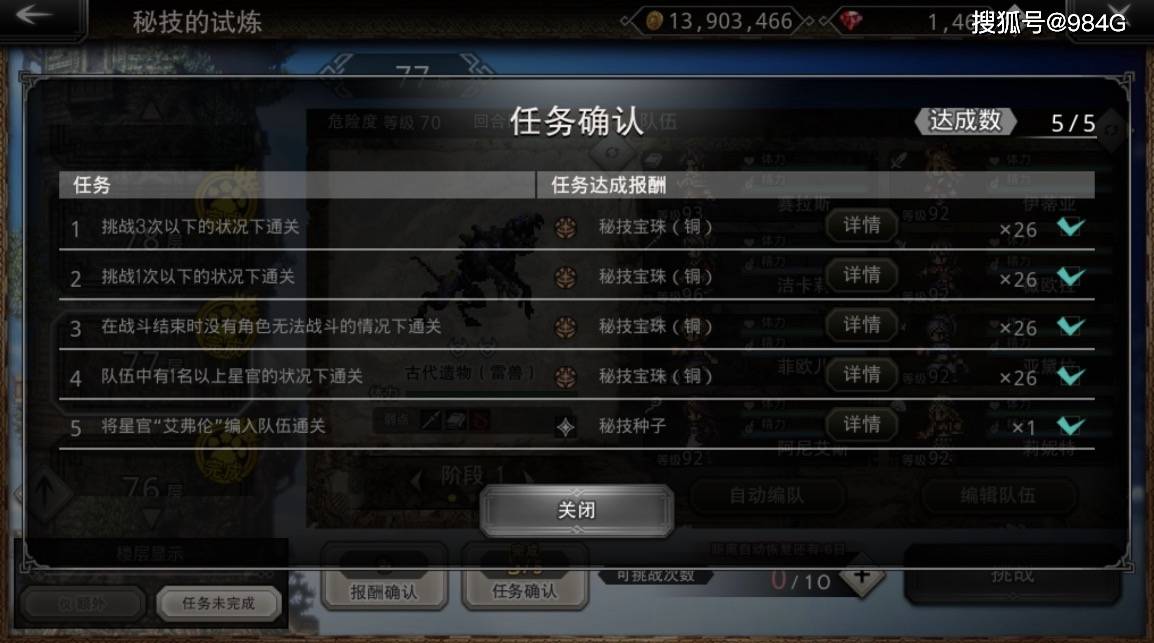
Task: Select the orb icon for mission 3 reward
Action: click(565, 327)
